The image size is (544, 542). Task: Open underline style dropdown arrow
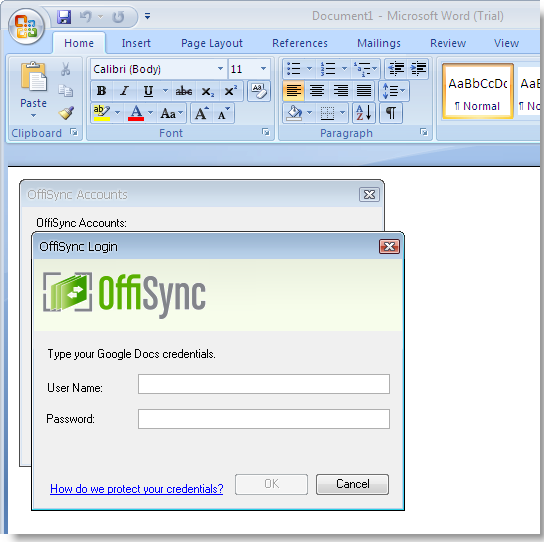coord(165,91)
